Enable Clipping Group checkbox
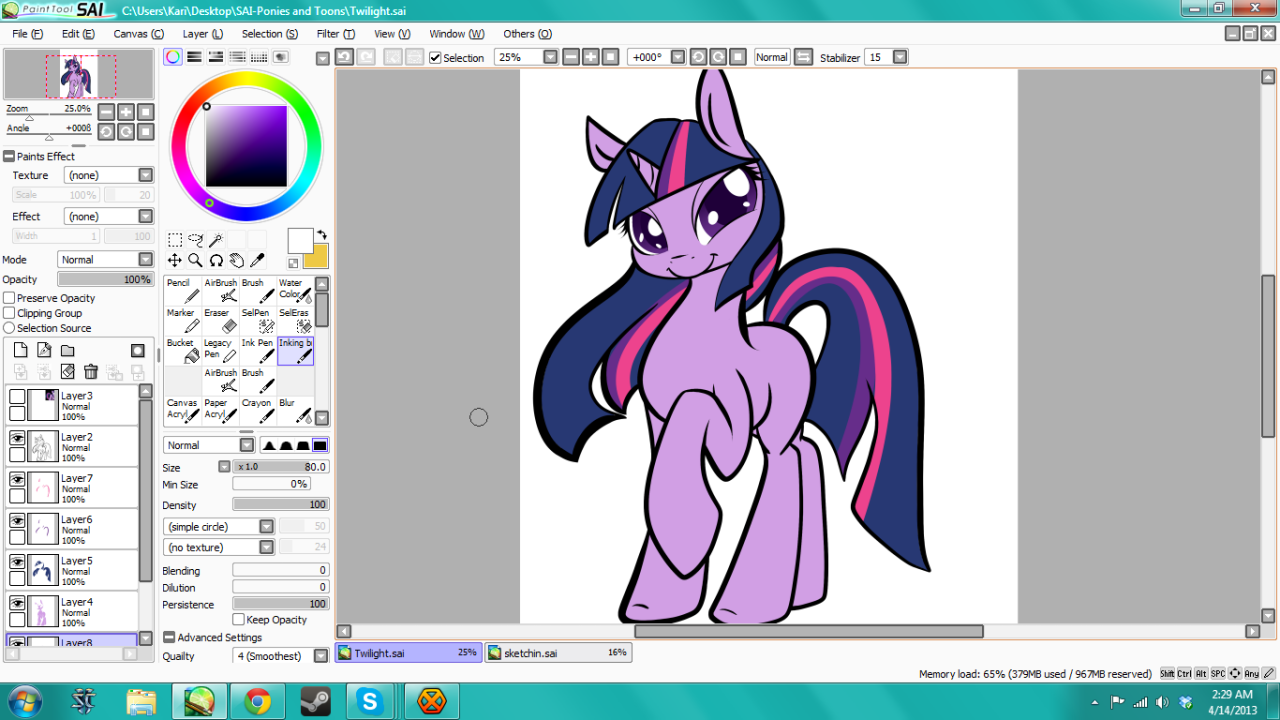1280x720 pixels. 9,313
